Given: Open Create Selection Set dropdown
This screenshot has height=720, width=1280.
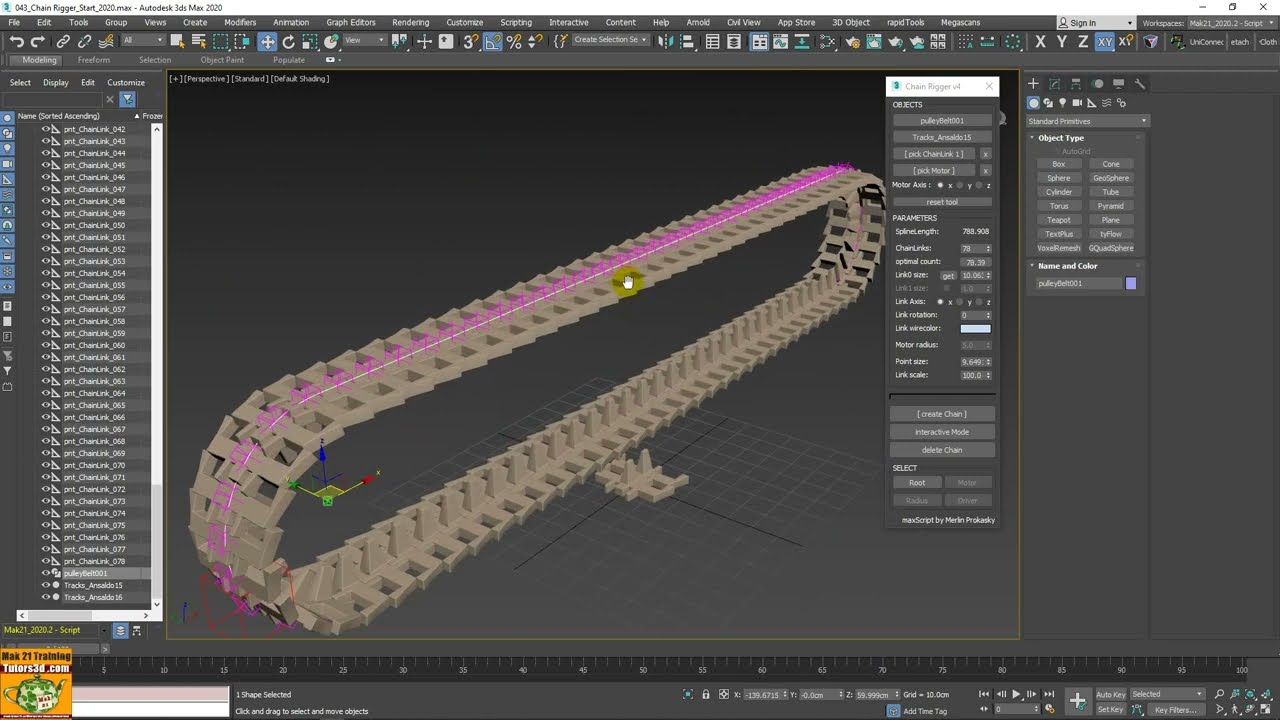Looking at the screenshot, I should click(610, 40).
